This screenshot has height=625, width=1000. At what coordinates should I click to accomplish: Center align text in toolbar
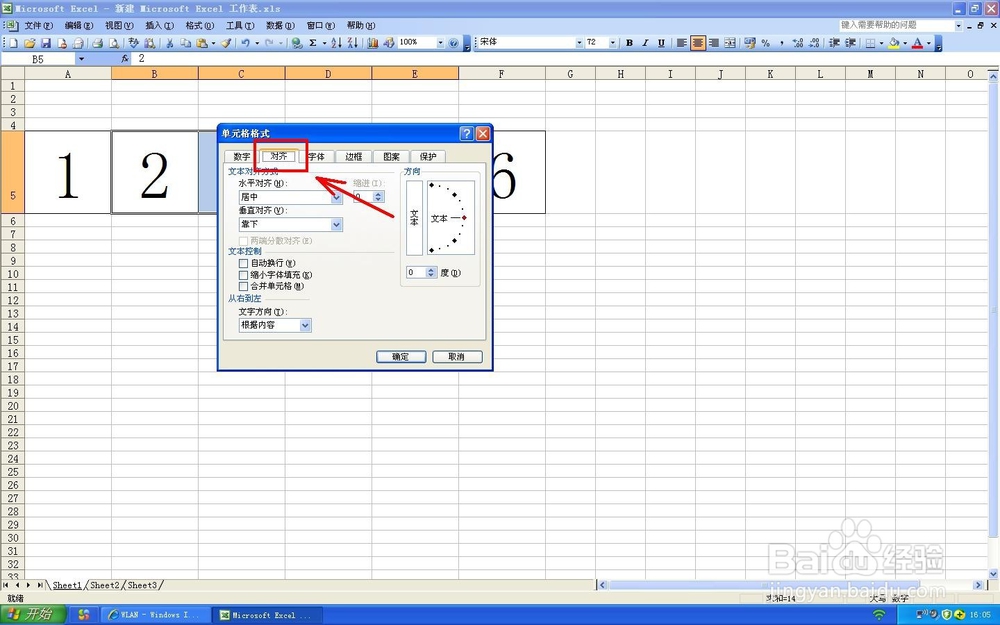698,43
